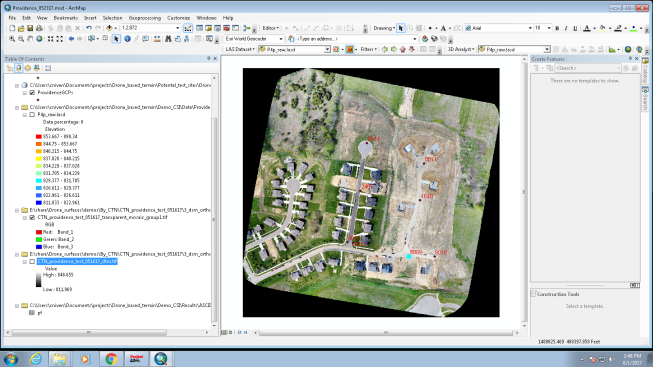Toggle P4p_raw.lasd layer checkbox

[32, 115]
